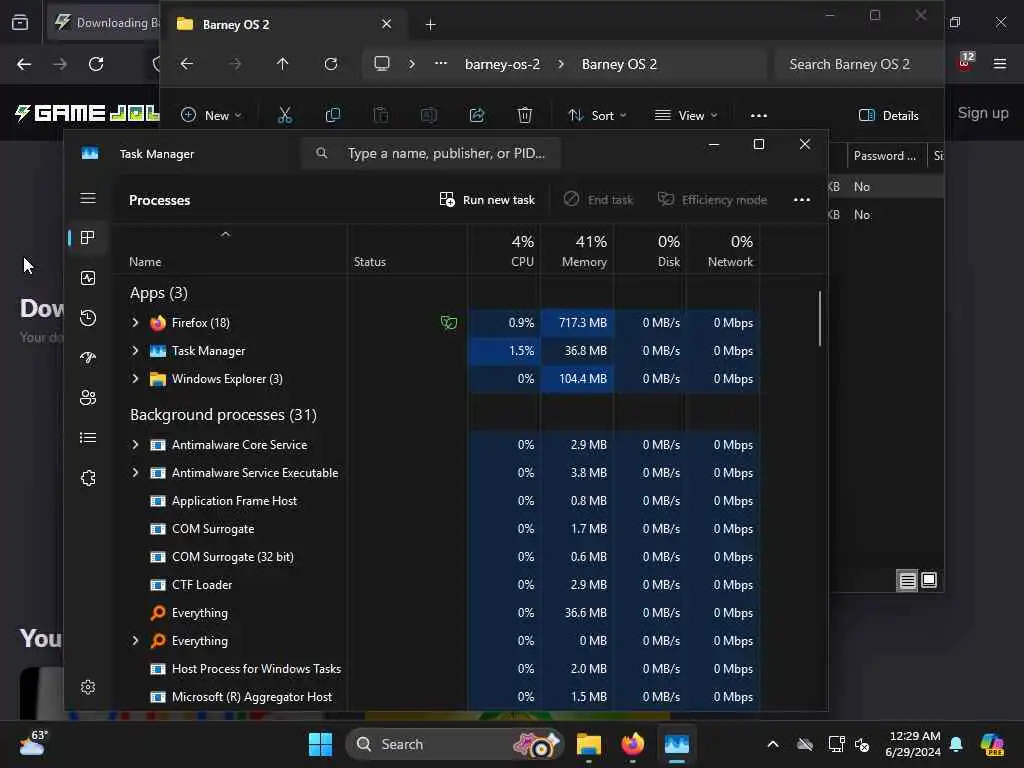1024x768 pixels.
Task: Open Performance page in Task Manager sidebar
Action: click(88, 278)
